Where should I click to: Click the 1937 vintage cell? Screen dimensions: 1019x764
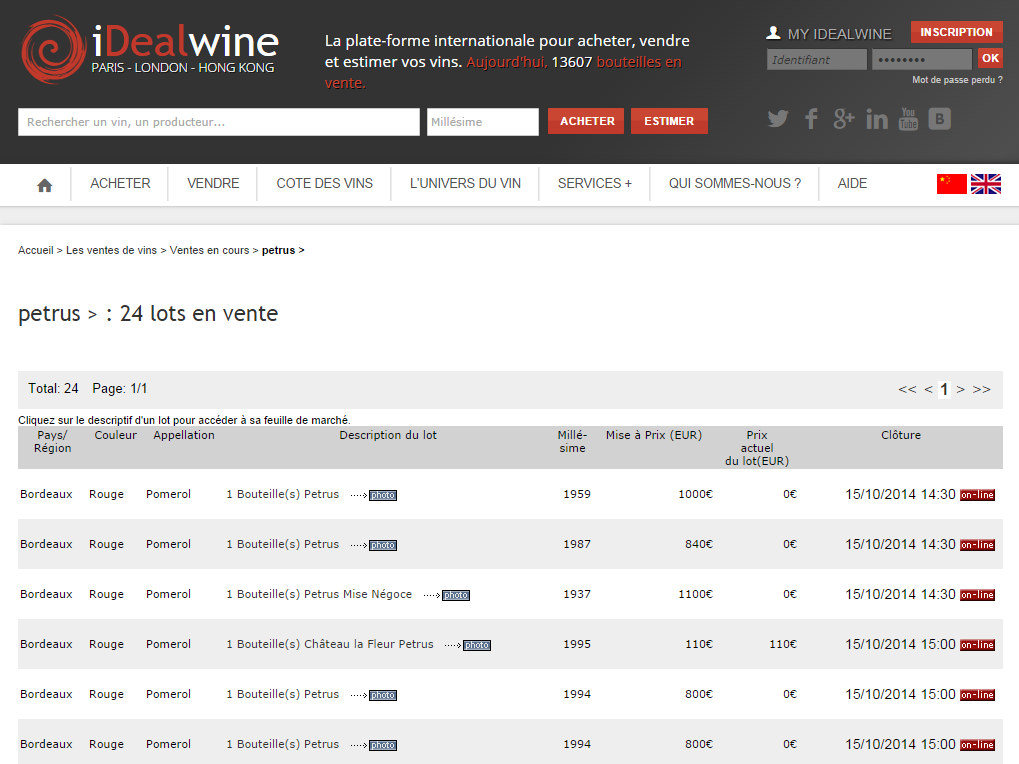577,594
